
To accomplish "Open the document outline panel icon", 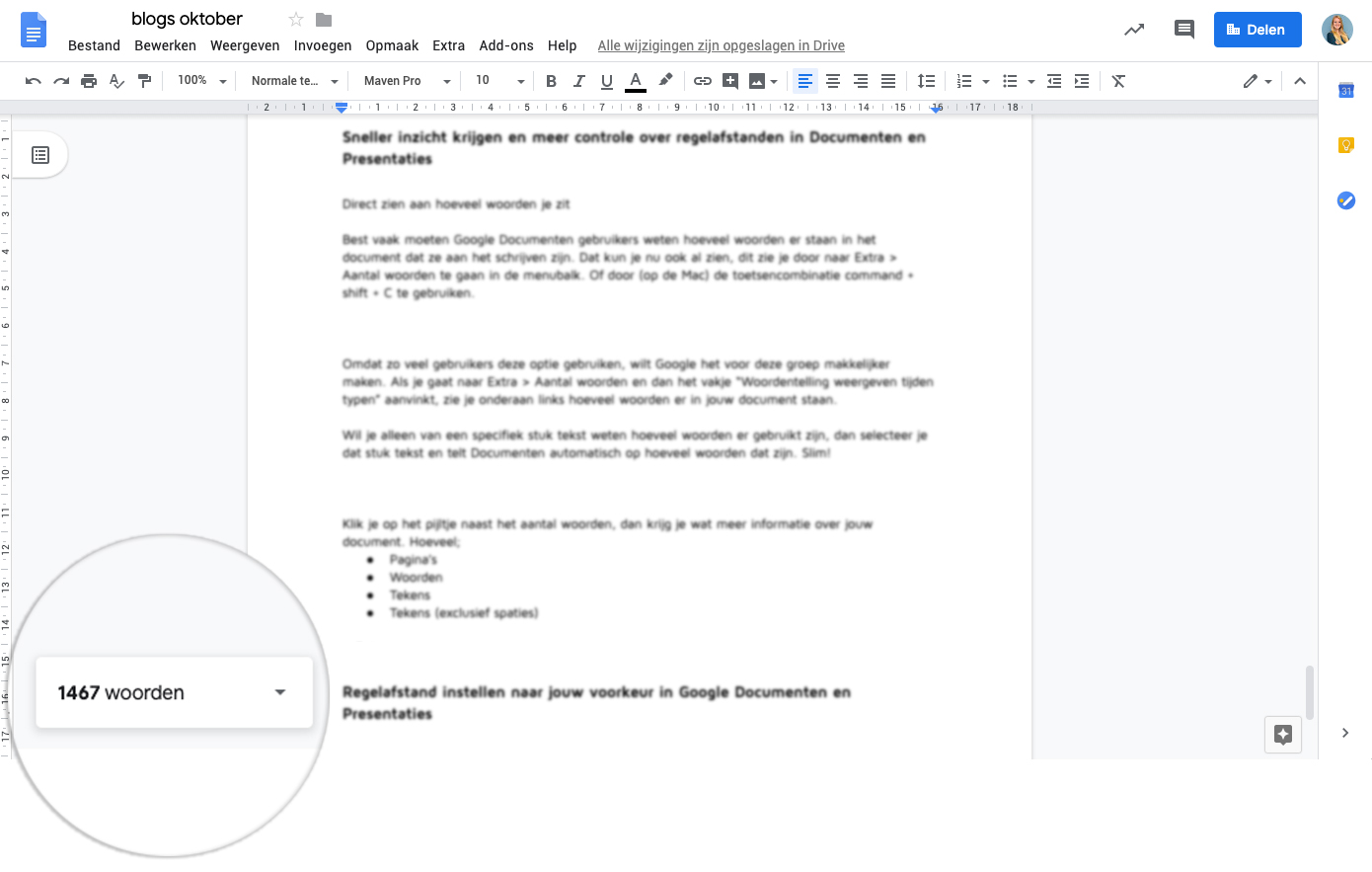I will pyautogui.click(x=40, y=155).
